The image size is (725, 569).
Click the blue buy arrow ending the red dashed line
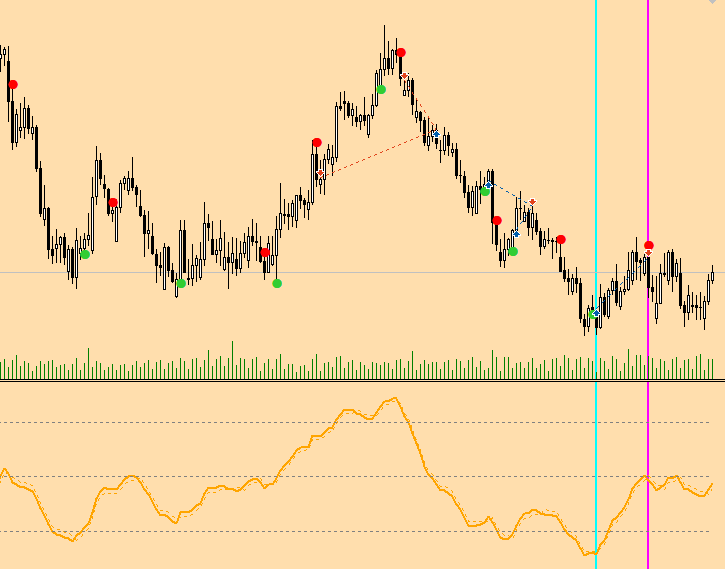(x=436, y=134)
